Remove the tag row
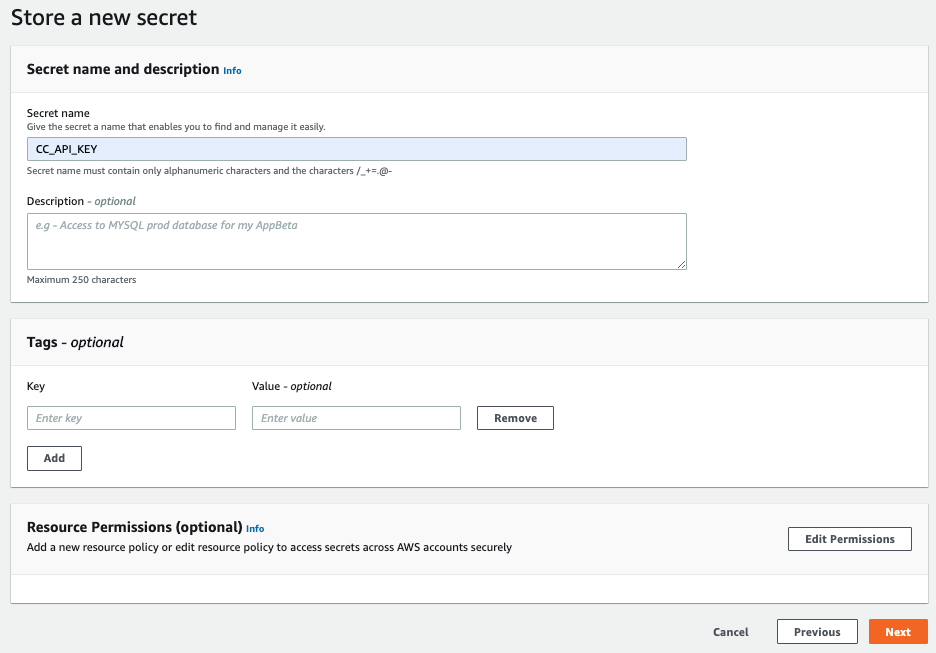 coord(515,418)
